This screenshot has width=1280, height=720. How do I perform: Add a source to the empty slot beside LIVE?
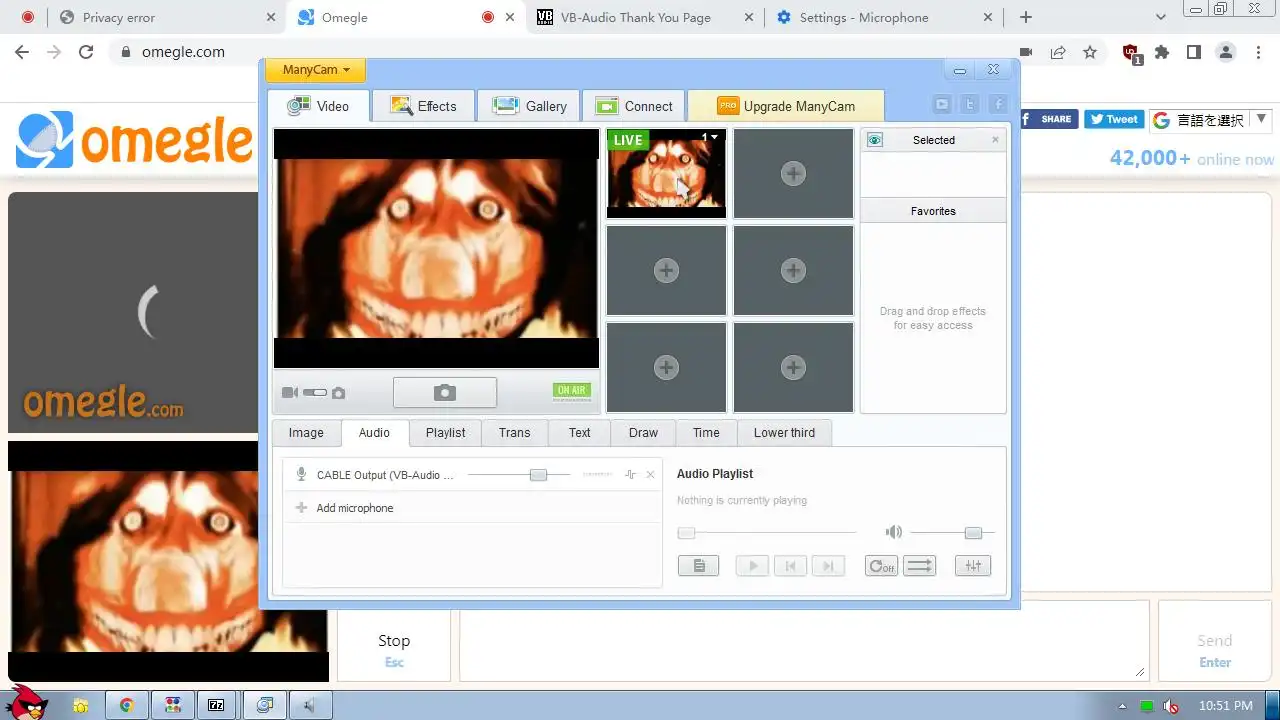793,173
